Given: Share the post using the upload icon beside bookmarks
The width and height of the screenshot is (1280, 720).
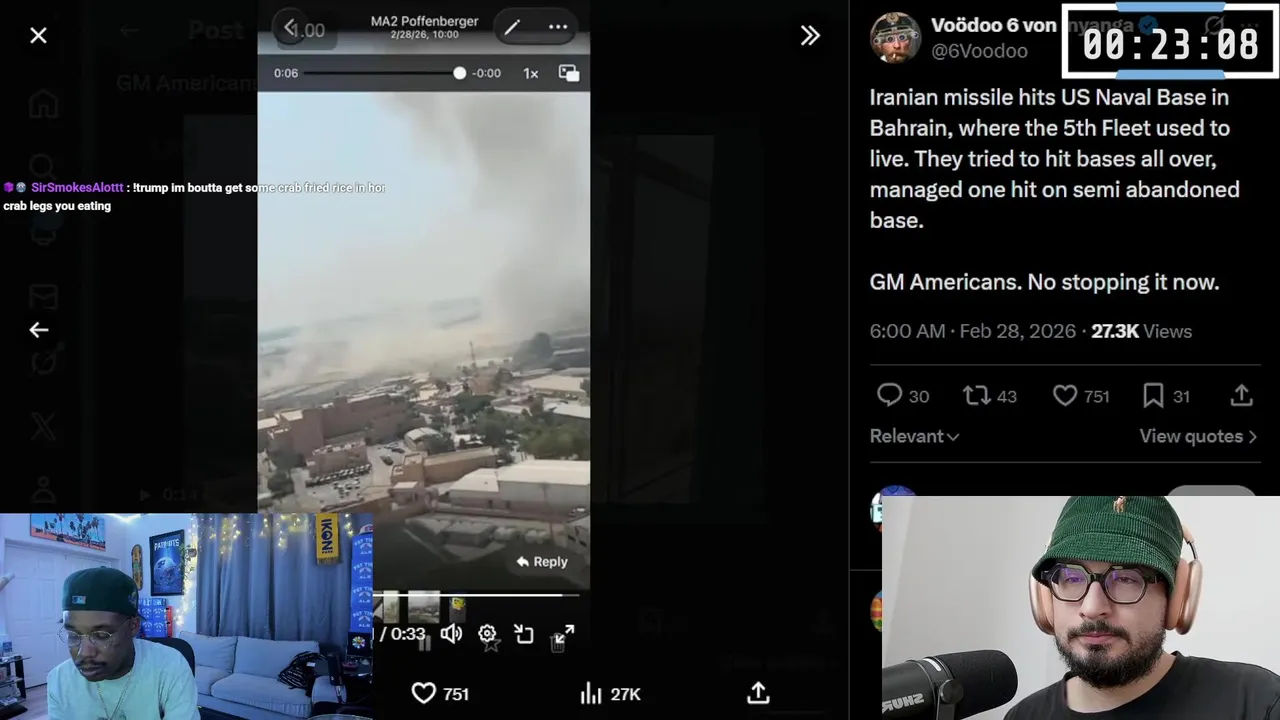Looking at the screenshot, I should [1241, 396].
